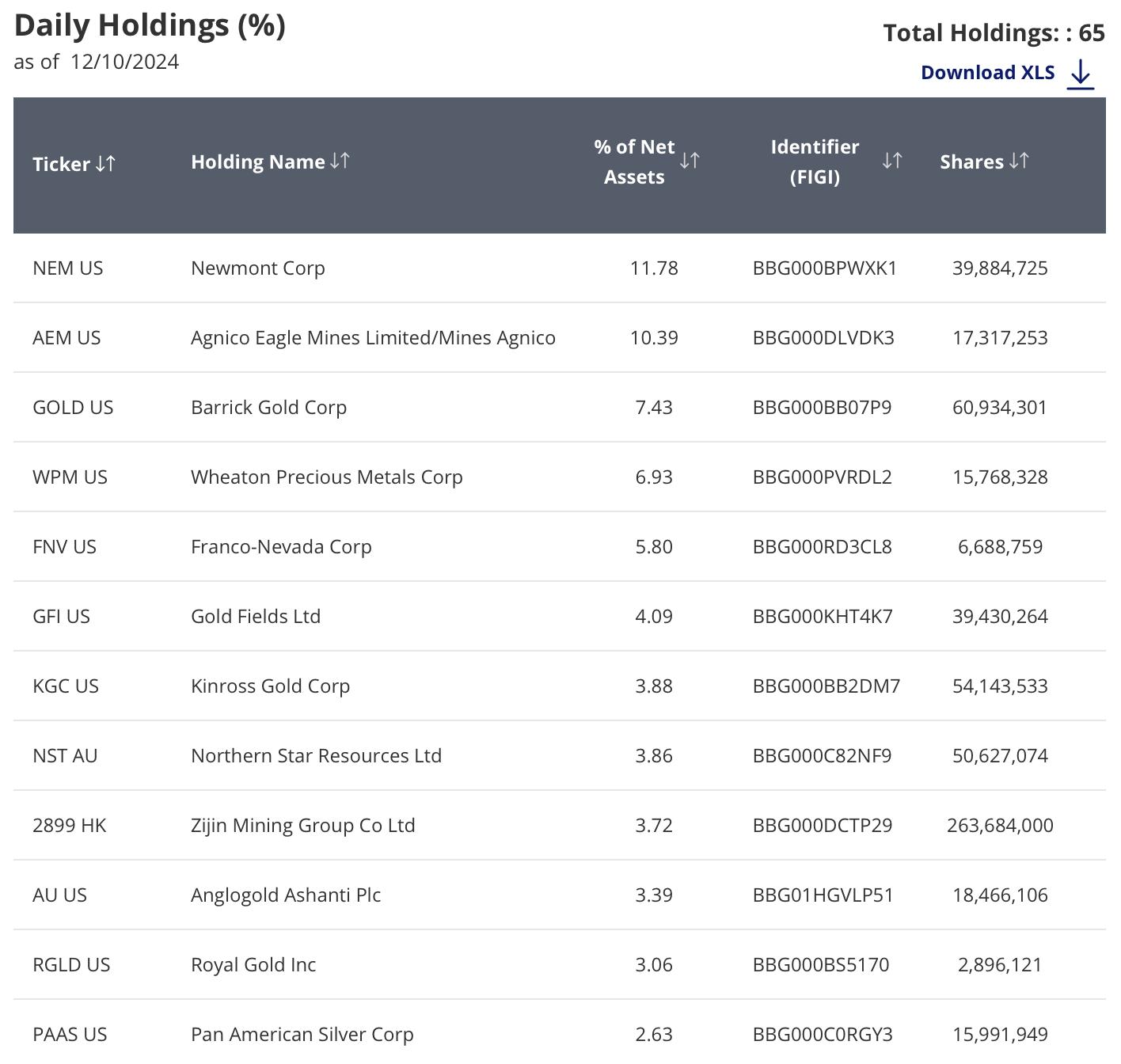Click shares value 263,684,000

coord(1000,826)
